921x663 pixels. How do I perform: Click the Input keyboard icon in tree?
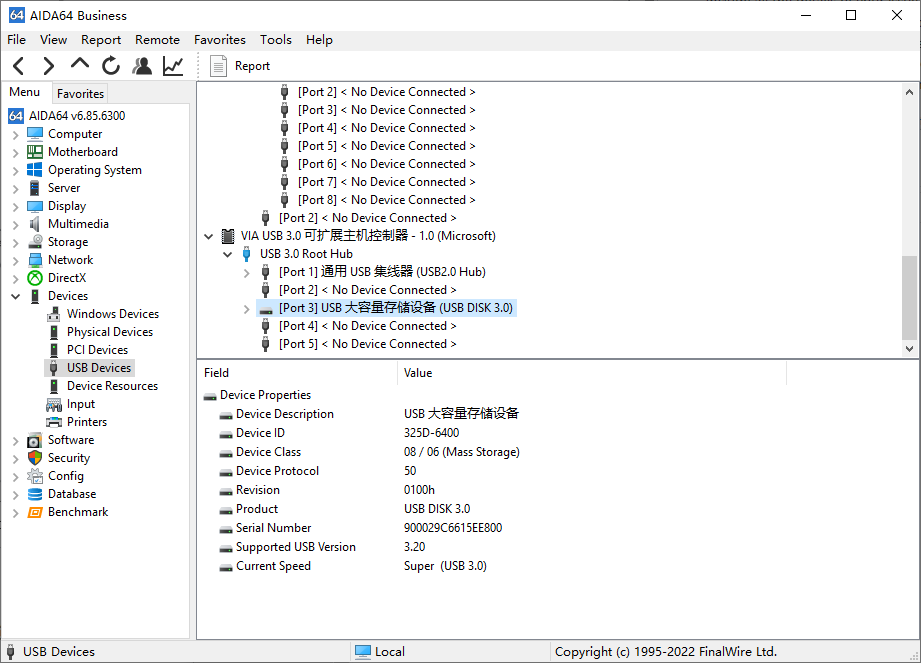coord(54,404)
